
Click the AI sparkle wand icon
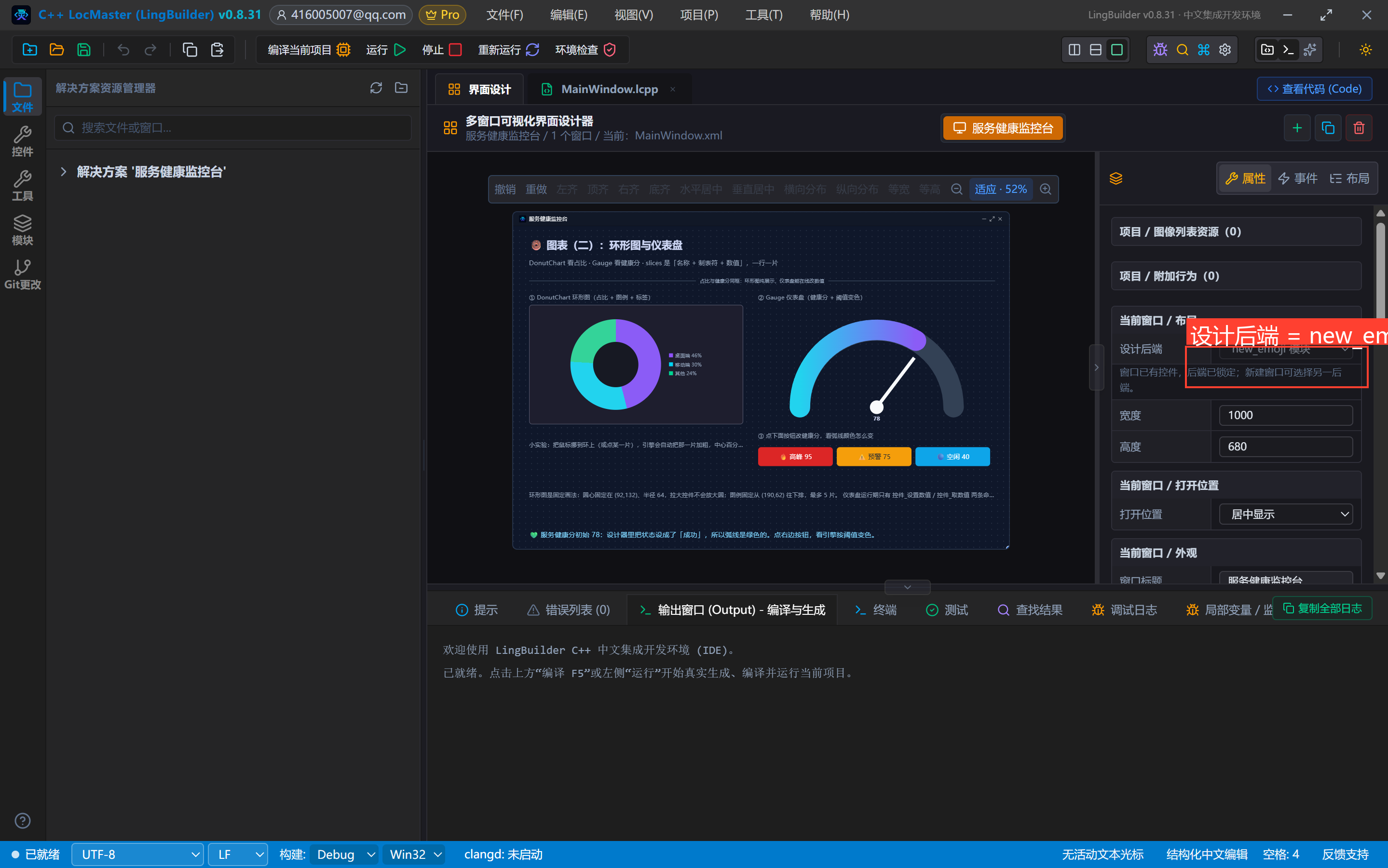coord(1310,50)
